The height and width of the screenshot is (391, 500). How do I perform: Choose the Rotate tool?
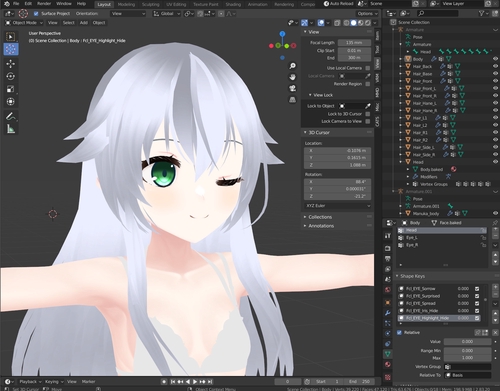pos(11,76)
